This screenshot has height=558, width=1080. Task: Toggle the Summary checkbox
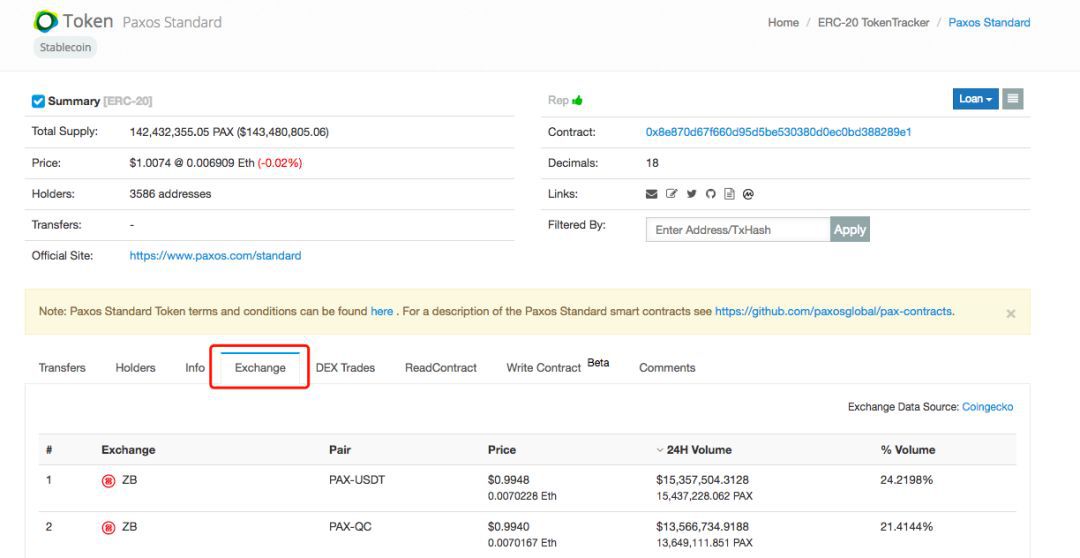38,101
